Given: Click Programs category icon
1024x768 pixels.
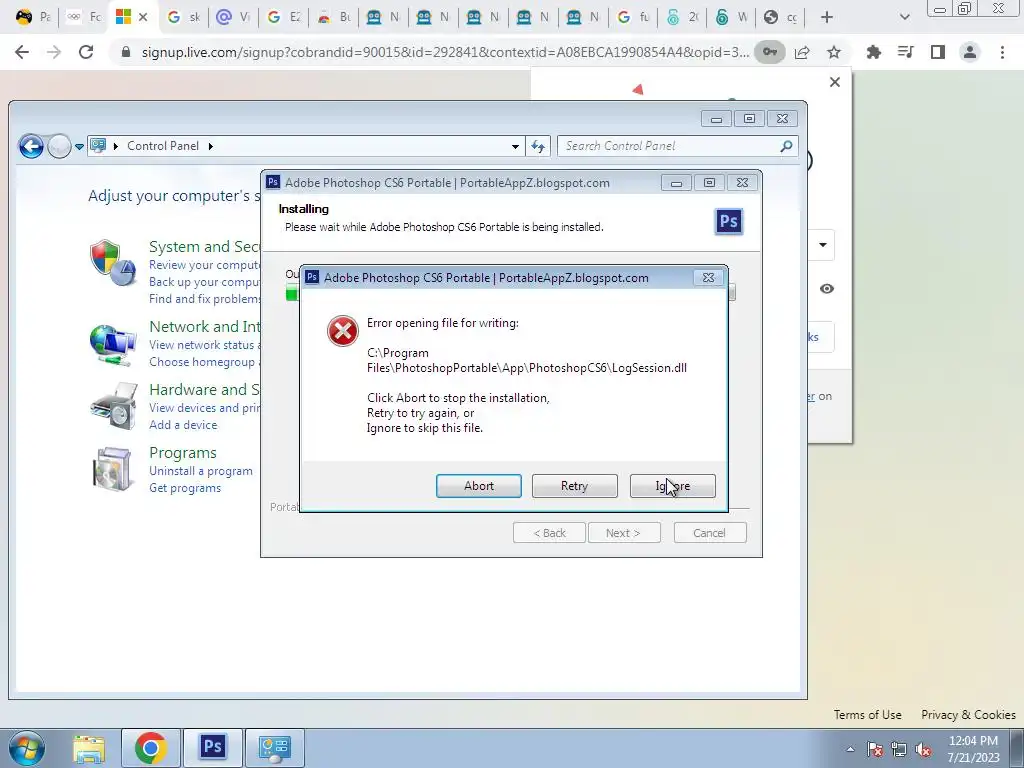Looking at the screenshot, I should [112, 469].
